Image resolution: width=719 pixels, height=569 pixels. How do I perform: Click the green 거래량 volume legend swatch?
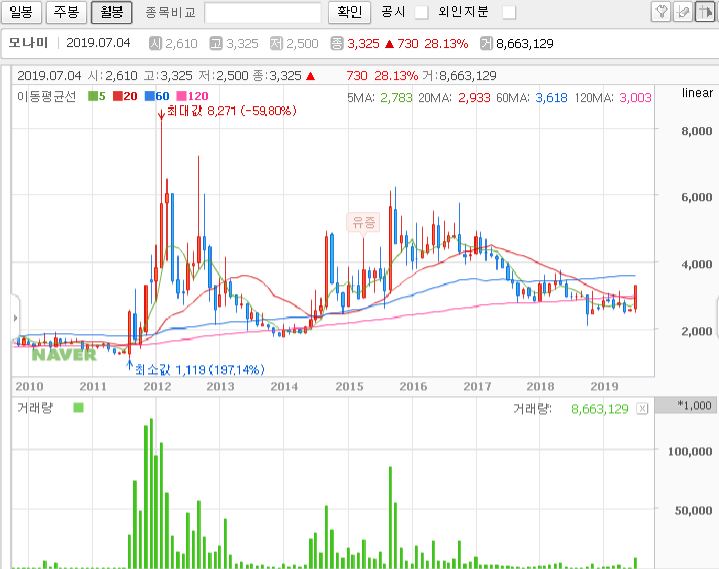(x=78, y=408)
